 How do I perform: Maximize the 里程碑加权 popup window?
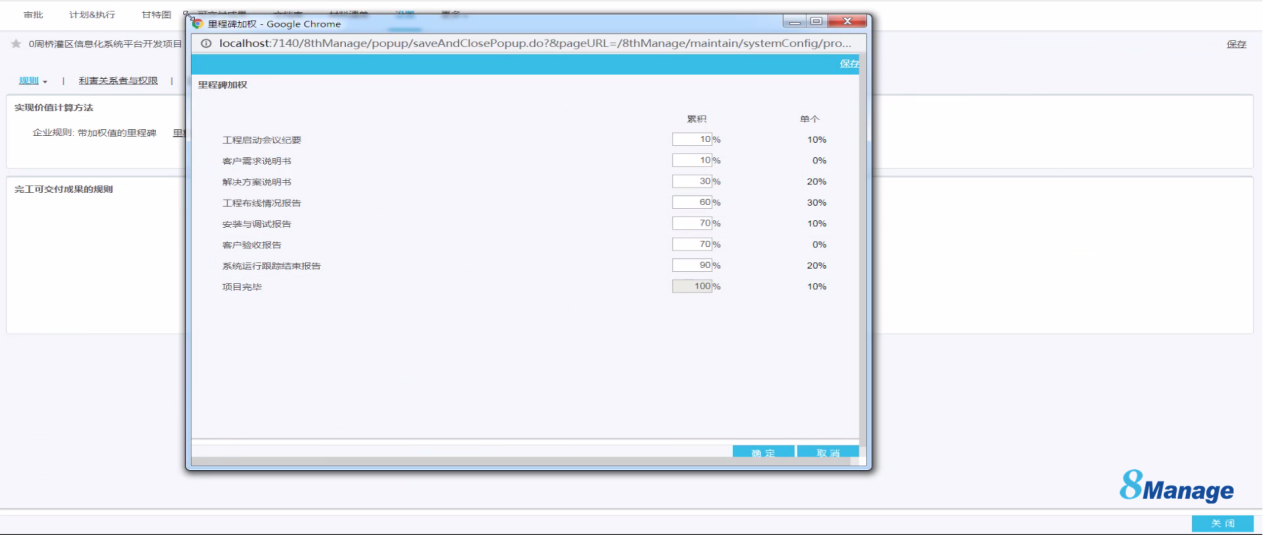(x=817, y=22)
